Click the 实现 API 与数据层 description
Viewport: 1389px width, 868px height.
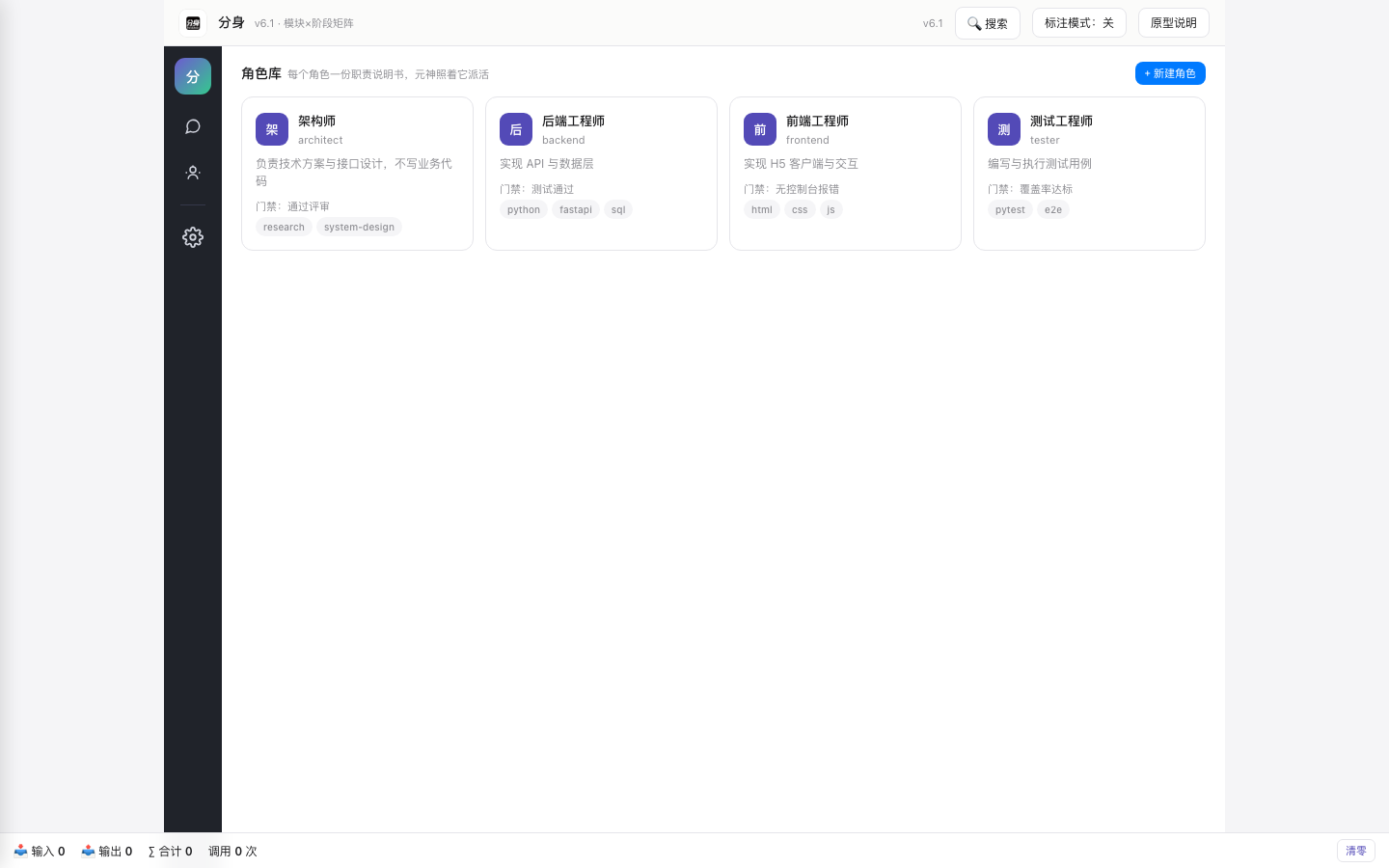547,164
